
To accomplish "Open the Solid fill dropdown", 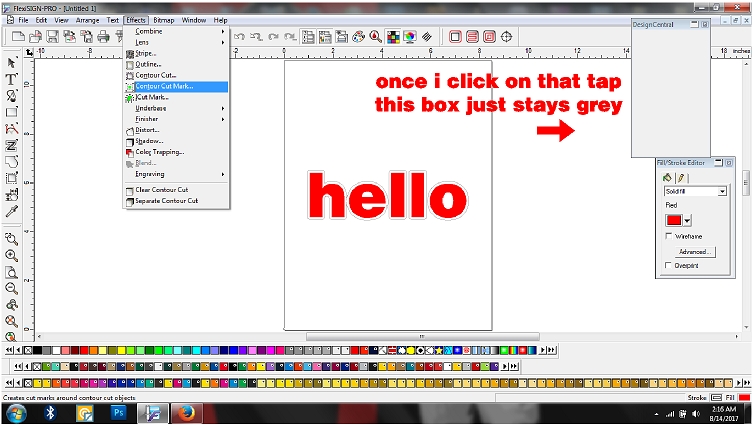I will (x=722, y=191).
